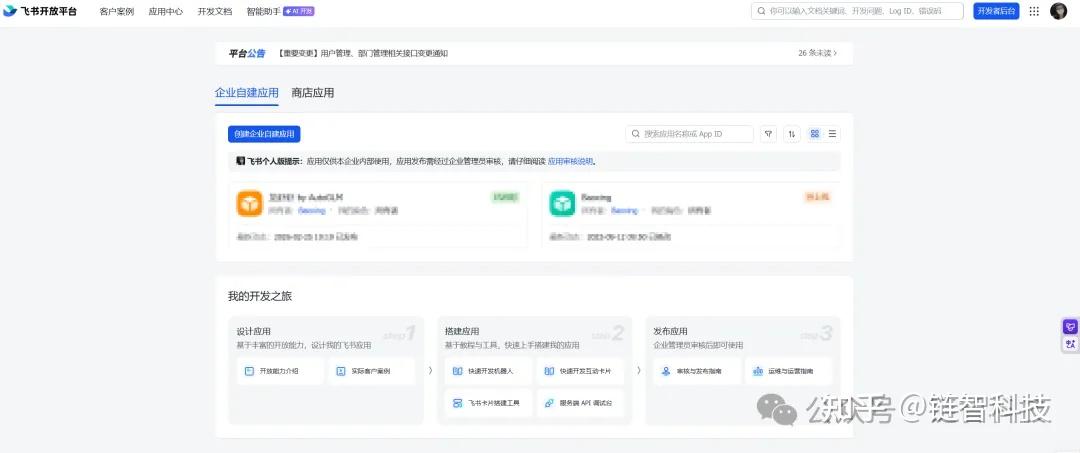Focus the top documentation search field
This screenshot has height=453, width=1080.
pyautogui.click(x=857, y=11)
